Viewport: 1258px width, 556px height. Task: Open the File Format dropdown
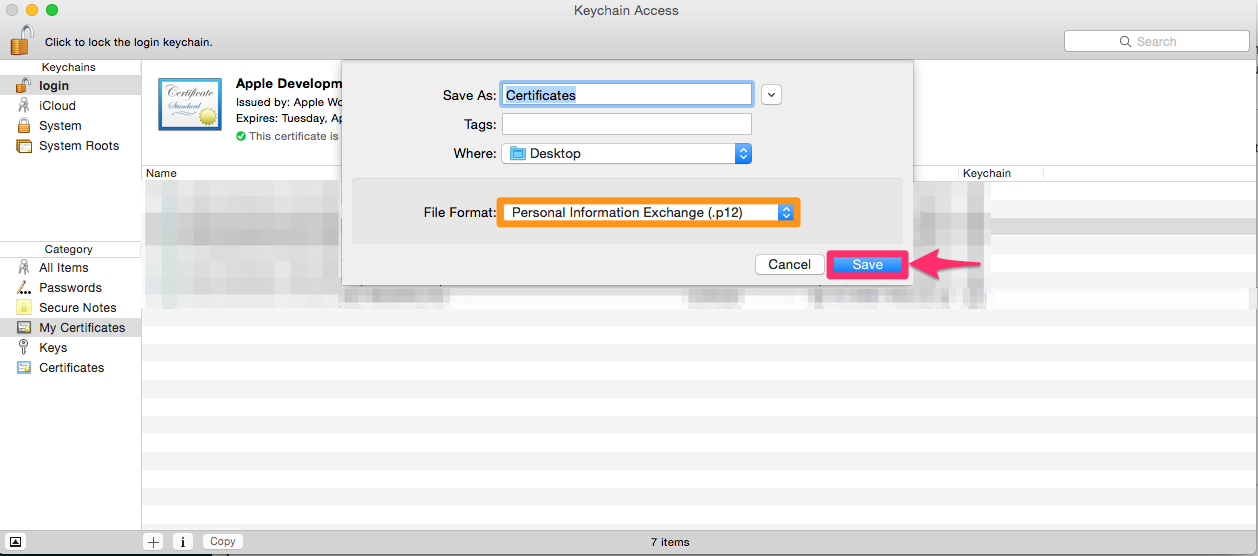[x=648, y=213]
